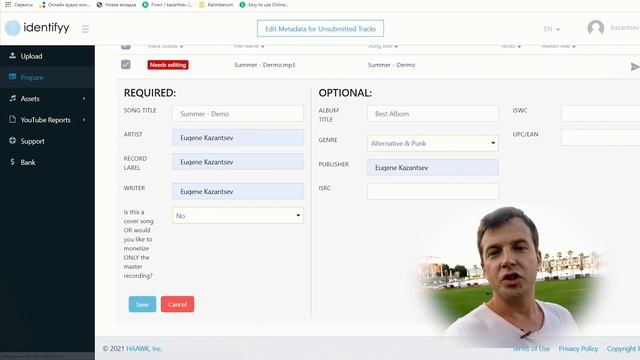Open the Easy to use Online bookmark
Screen dimensions: 640x360
click(x=264, y=5)
